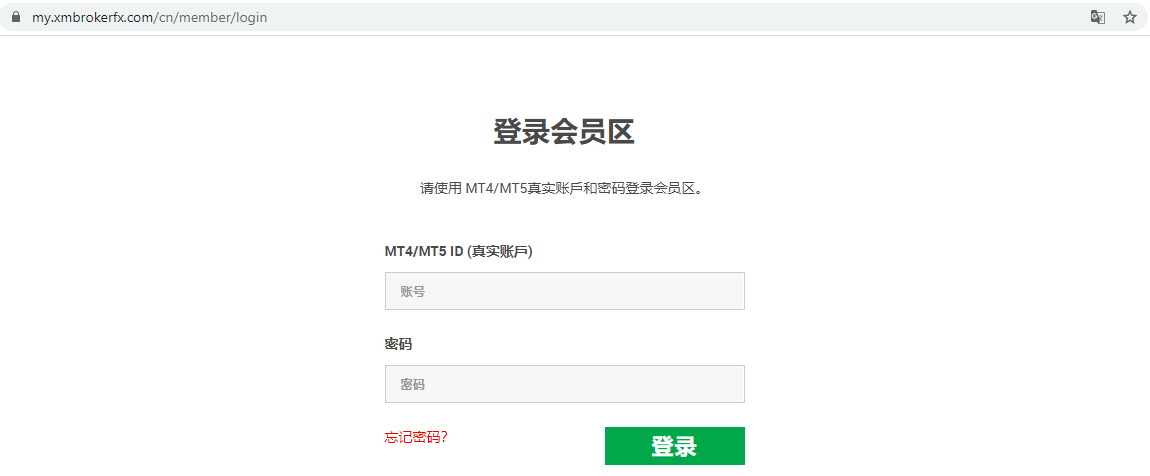This screenshot has width=1150, height=476.
Task: Click the MT4/MT5 ID (真实账户) label
Action: coord(459,251)
